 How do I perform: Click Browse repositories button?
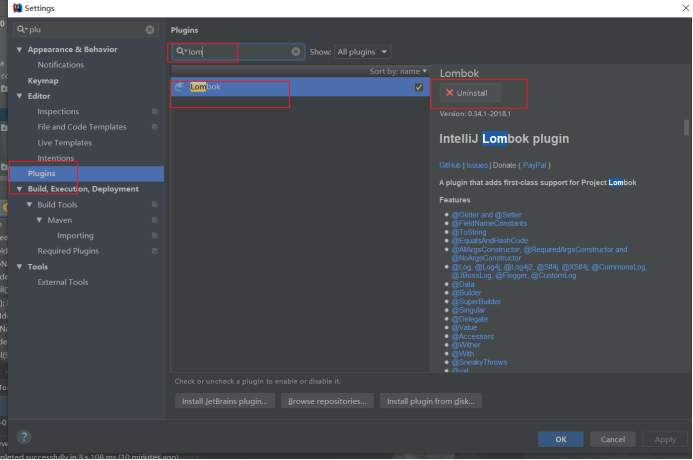point(327,401)
